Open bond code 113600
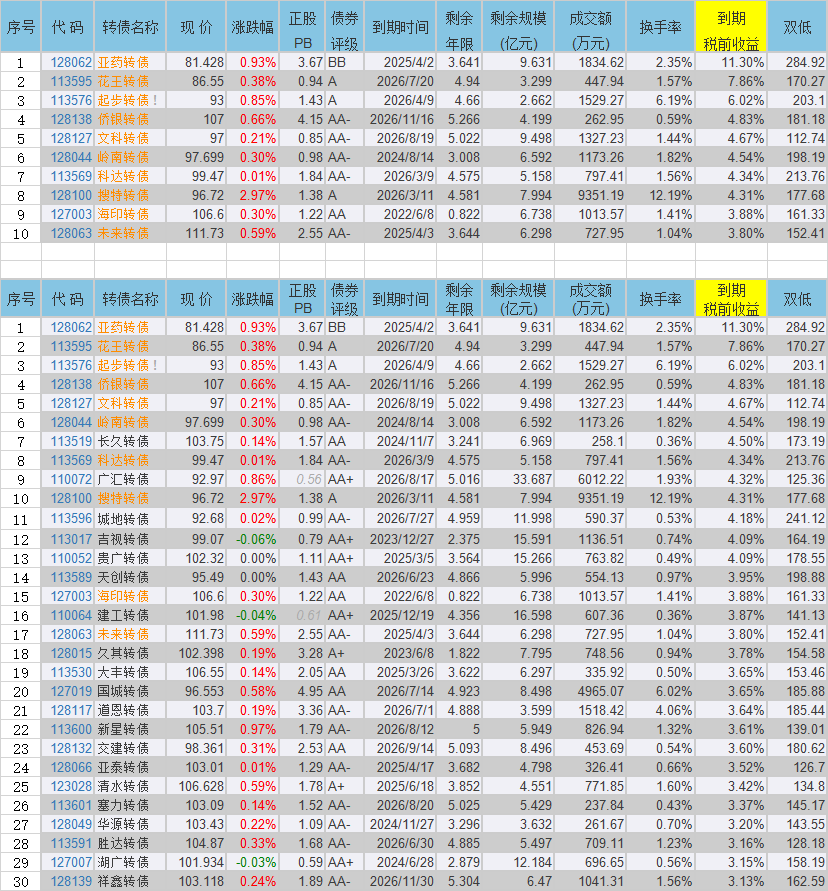 tap(71, 730)
